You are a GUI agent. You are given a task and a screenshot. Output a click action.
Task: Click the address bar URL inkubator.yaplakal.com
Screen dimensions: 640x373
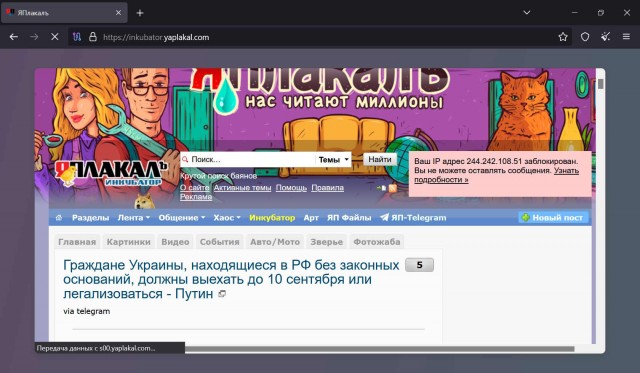click(156, 37)
